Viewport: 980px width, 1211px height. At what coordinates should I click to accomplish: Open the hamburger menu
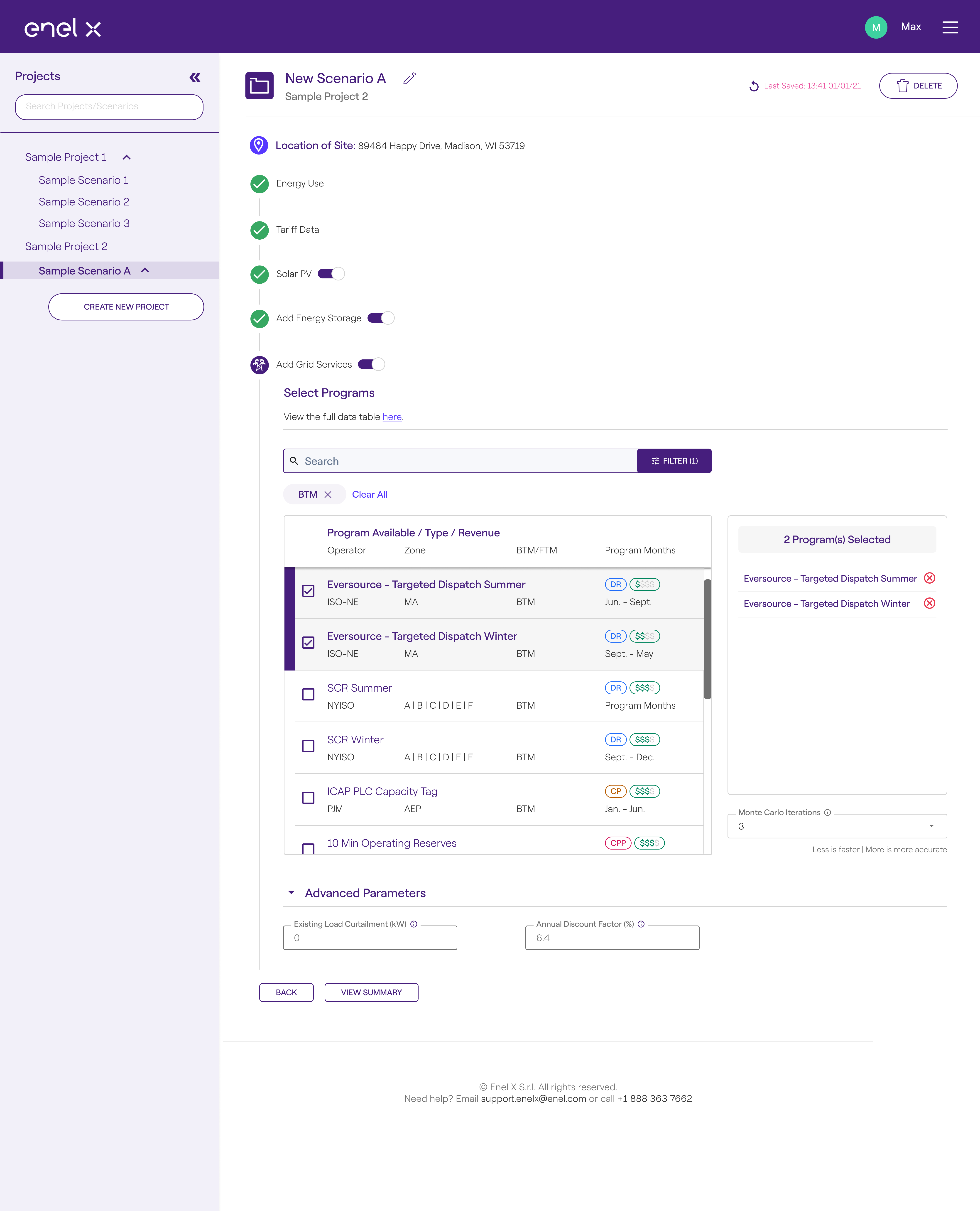(x=950, y=27)
